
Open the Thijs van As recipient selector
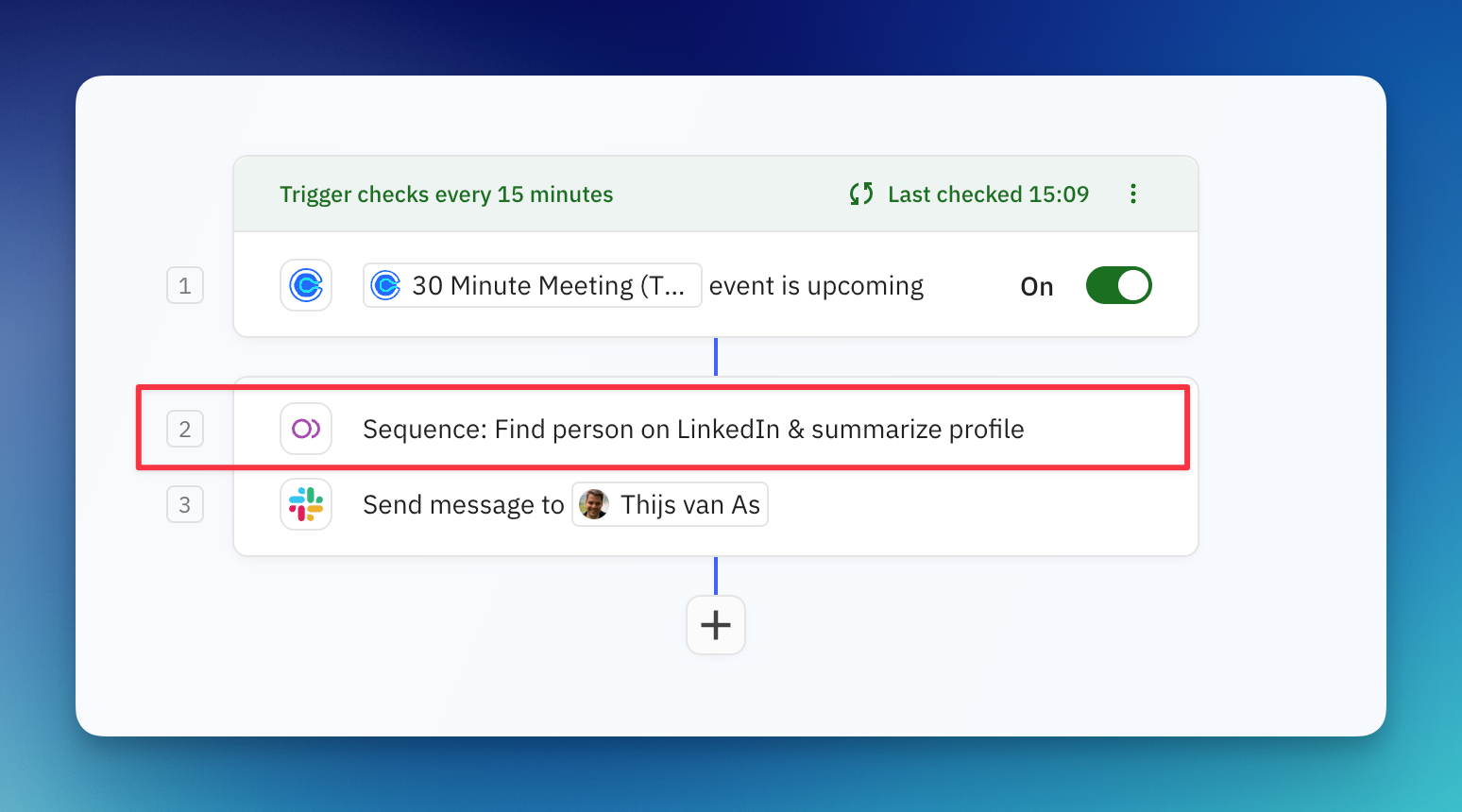click(669, 504)
